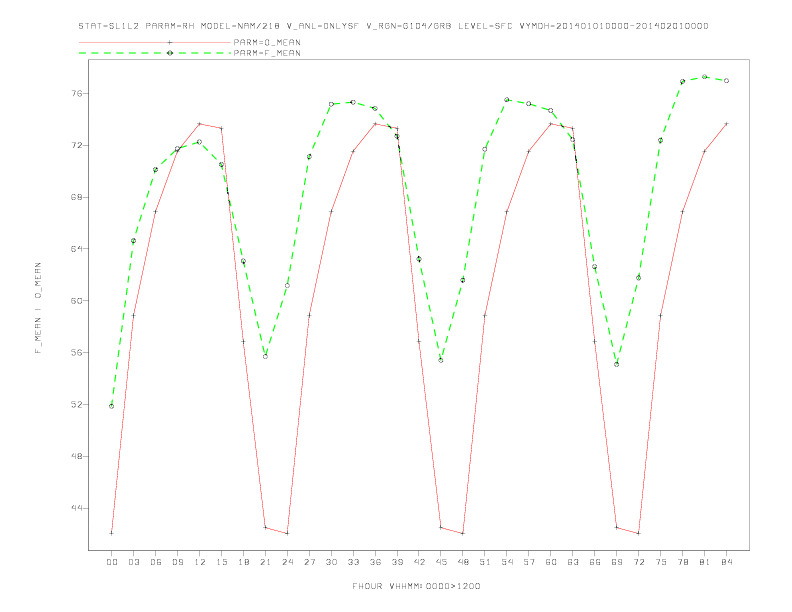This screenshot has width=792, height=612.
Task: Click the O_MEAN plus marker at hour 84
Action: (726, 124)
